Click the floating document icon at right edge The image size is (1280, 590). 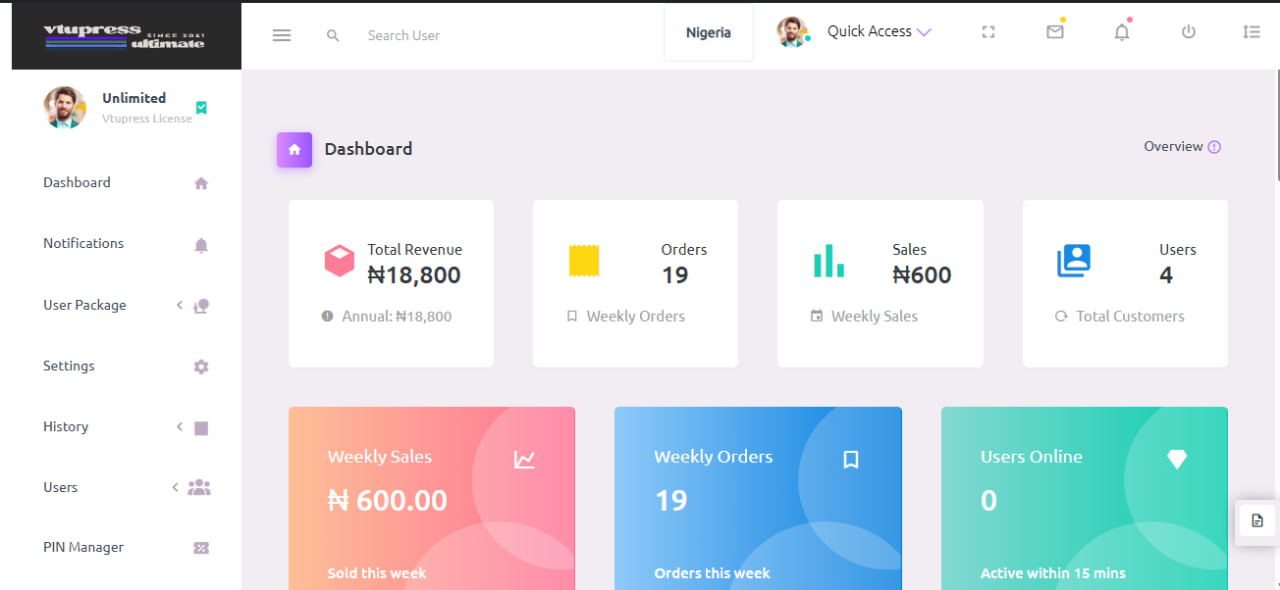point(1257,521)
